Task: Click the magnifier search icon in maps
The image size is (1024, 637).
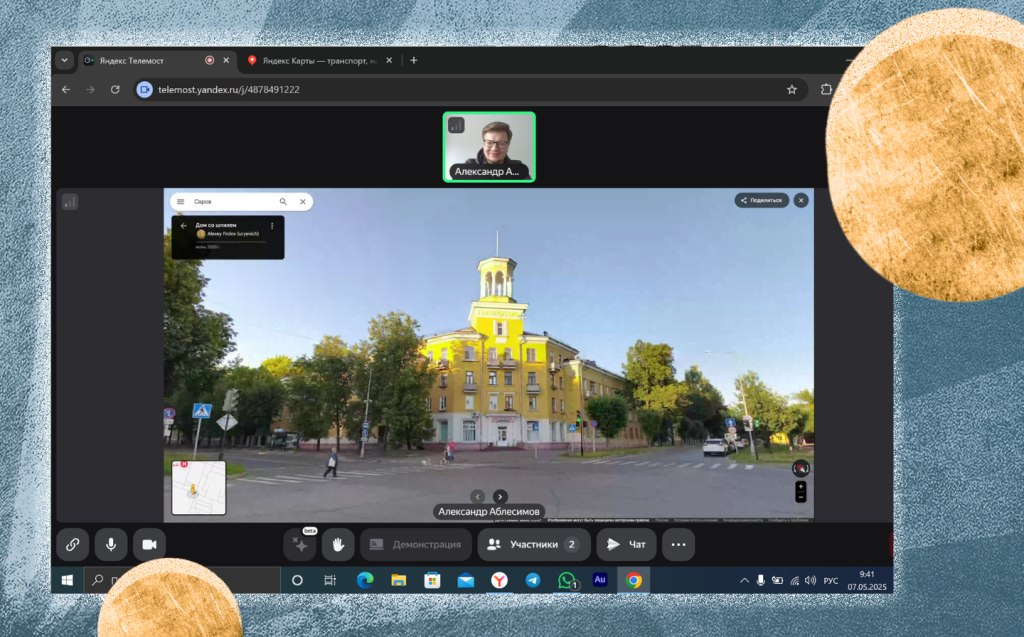Action: (283, 202)
